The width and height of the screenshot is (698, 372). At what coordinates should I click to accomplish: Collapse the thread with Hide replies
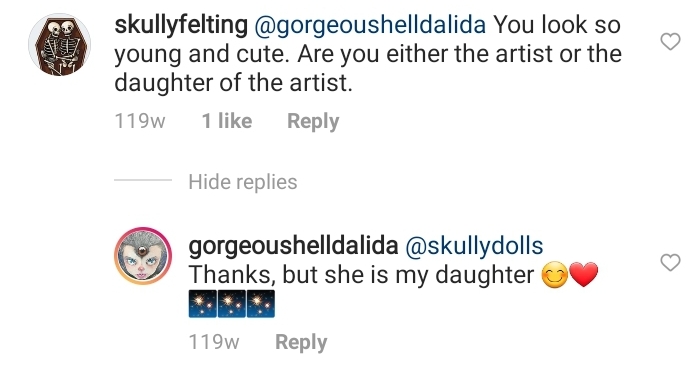243,182
